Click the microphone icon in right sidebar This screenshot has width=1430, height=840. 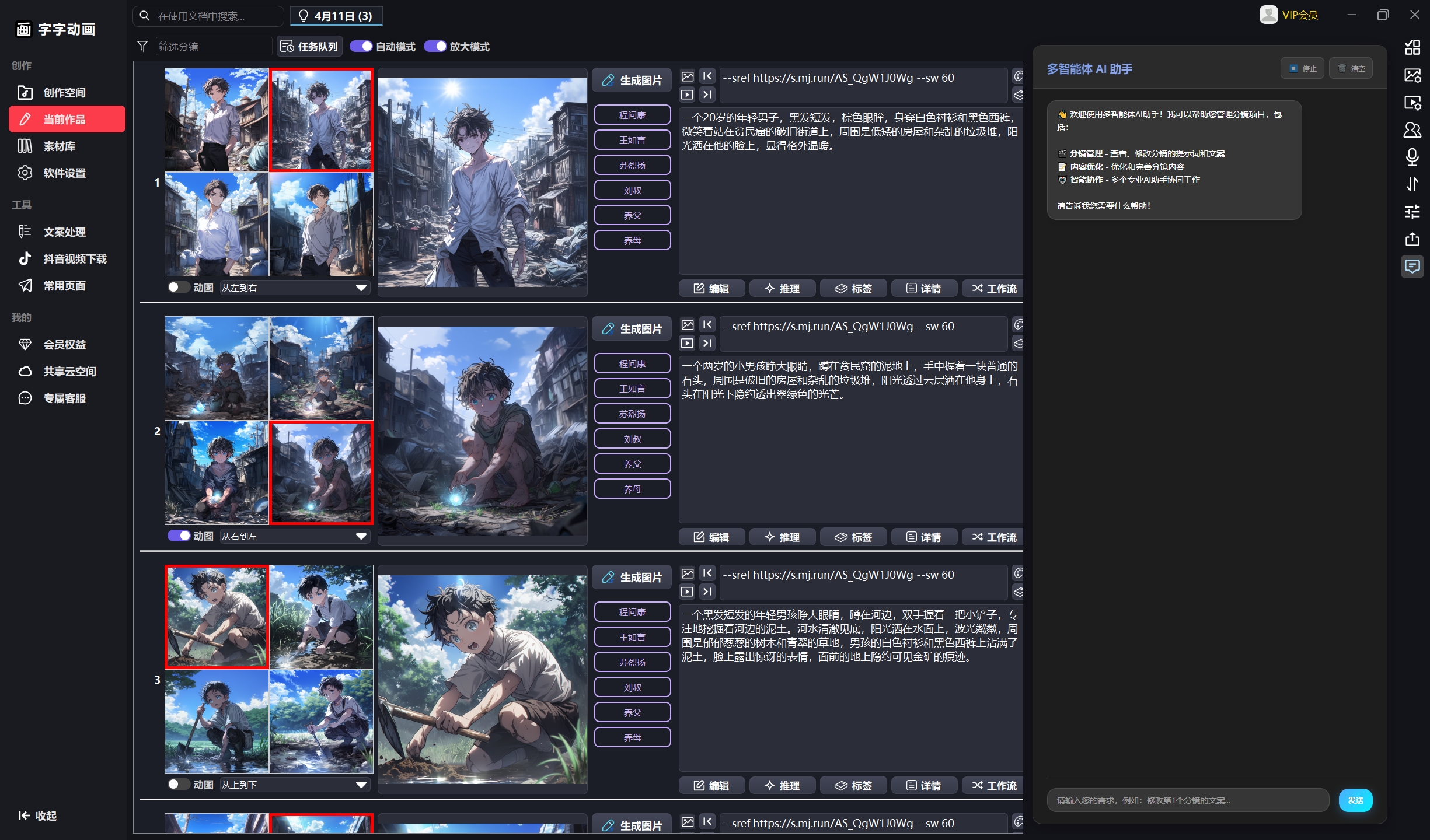pos(1412,156)
